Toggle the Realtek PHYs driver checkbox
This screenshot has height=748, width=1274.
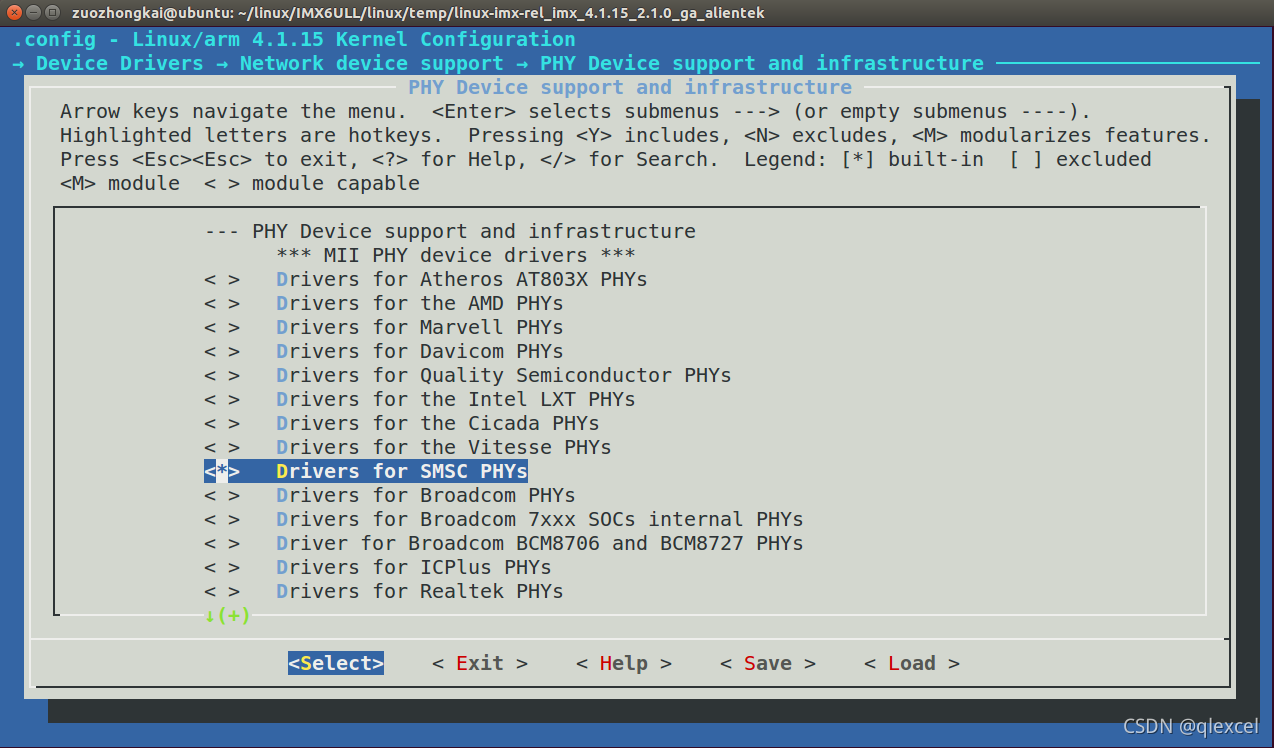(x=222, y=591)
